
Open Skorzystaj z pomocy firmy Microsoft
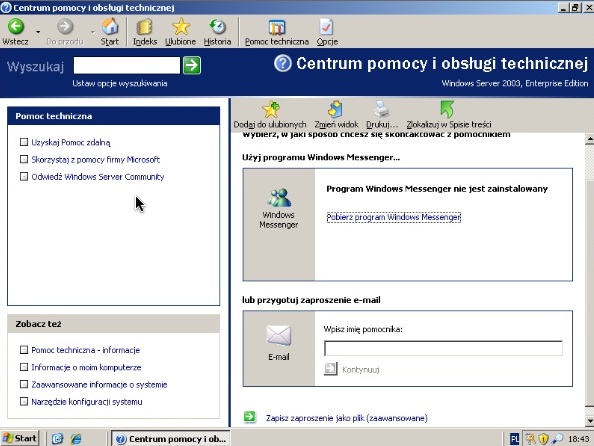(95, 160)
